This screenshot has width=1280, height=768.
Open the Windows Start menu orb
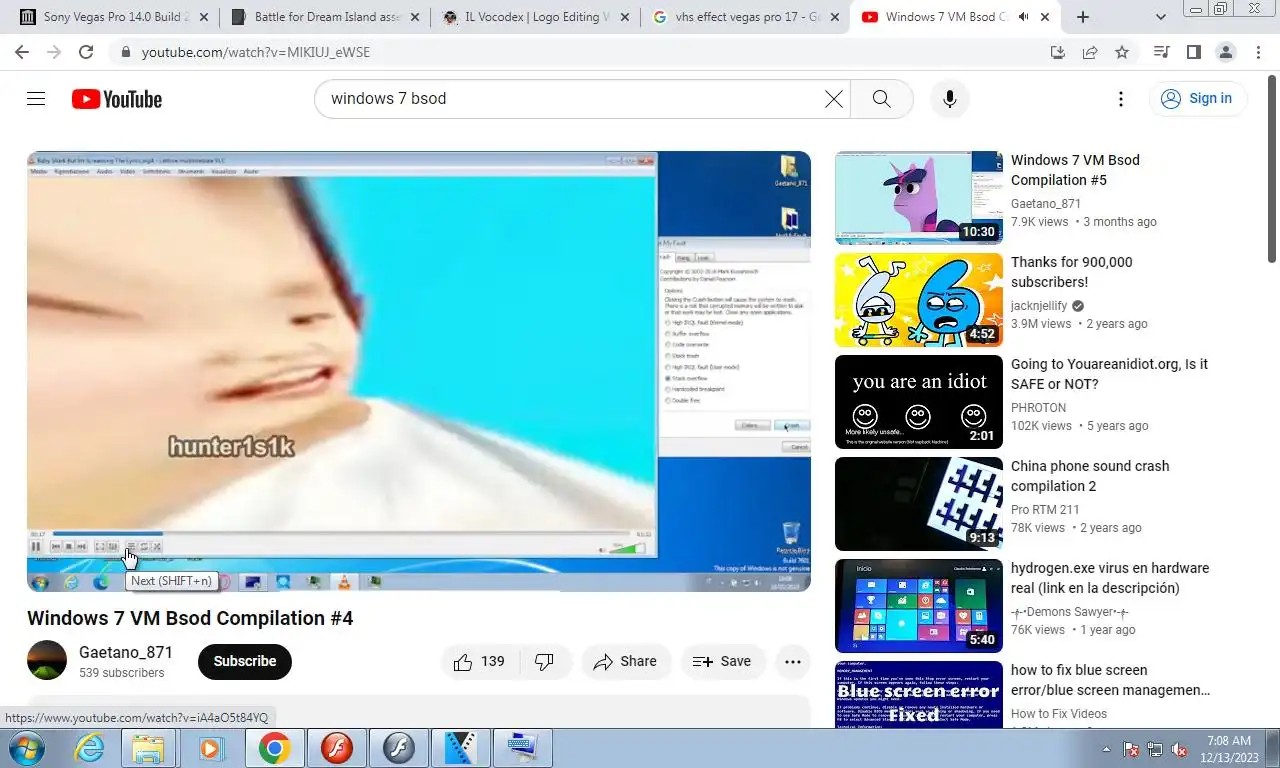click(25, 748)
